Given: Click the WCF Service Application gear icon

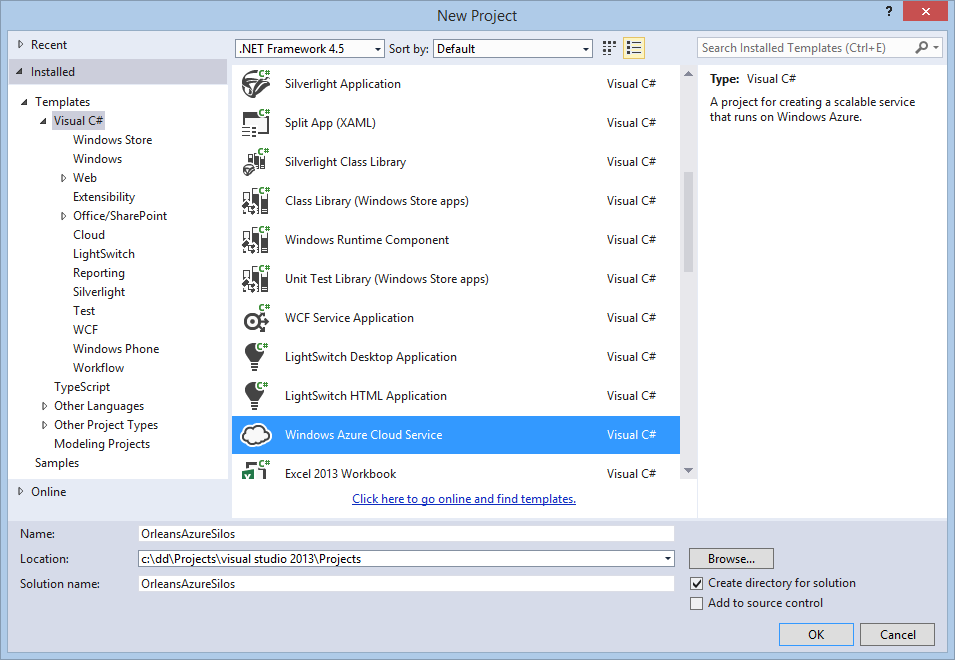Looking at the screenshot, I should (256, 318).
